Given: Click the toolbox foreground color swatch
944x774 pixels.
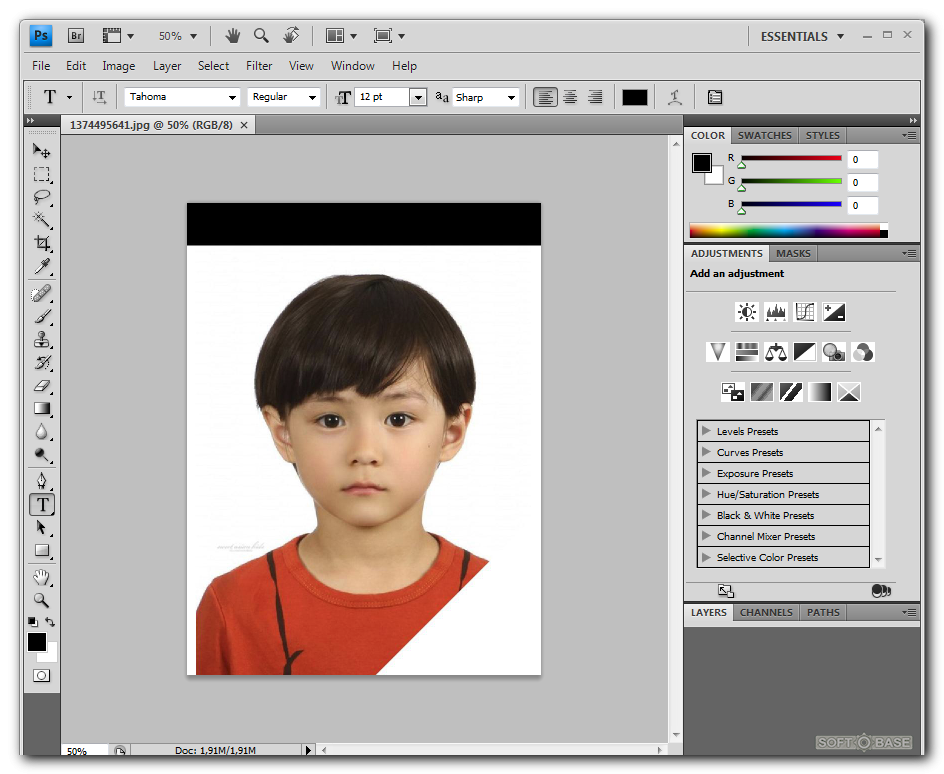Looking at the screenshot, I should point(37,642).
